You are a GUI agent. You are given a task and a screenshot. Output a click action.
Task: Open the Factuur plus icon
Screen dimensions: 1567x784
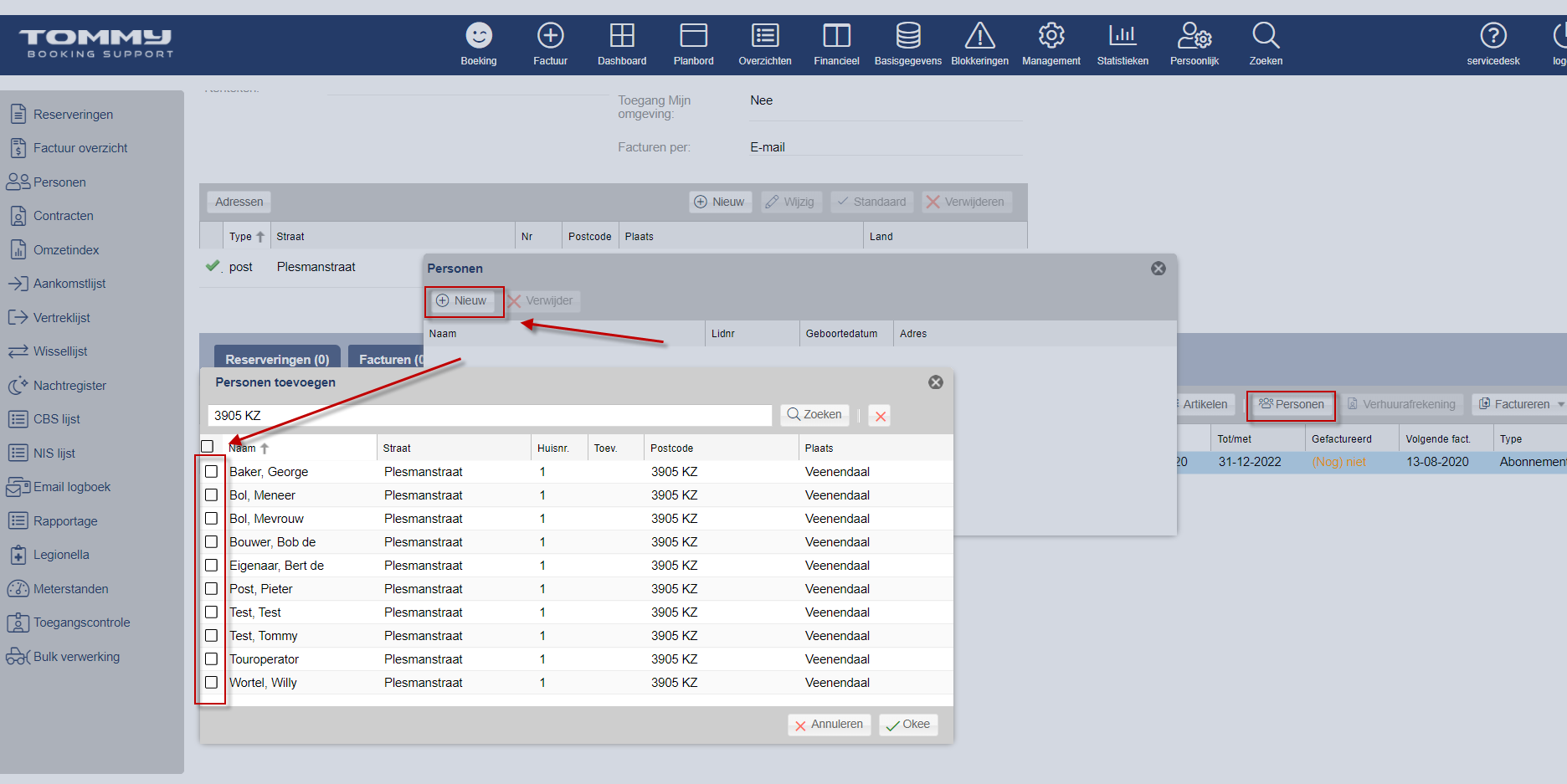pos(550,36)
